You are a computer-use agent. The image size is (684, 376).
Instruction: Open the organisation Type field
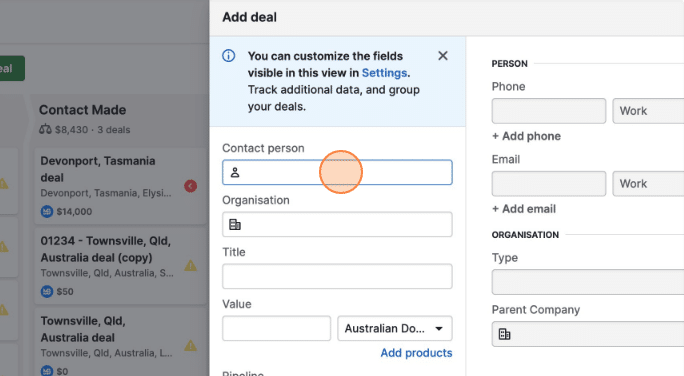click(588, 282)
